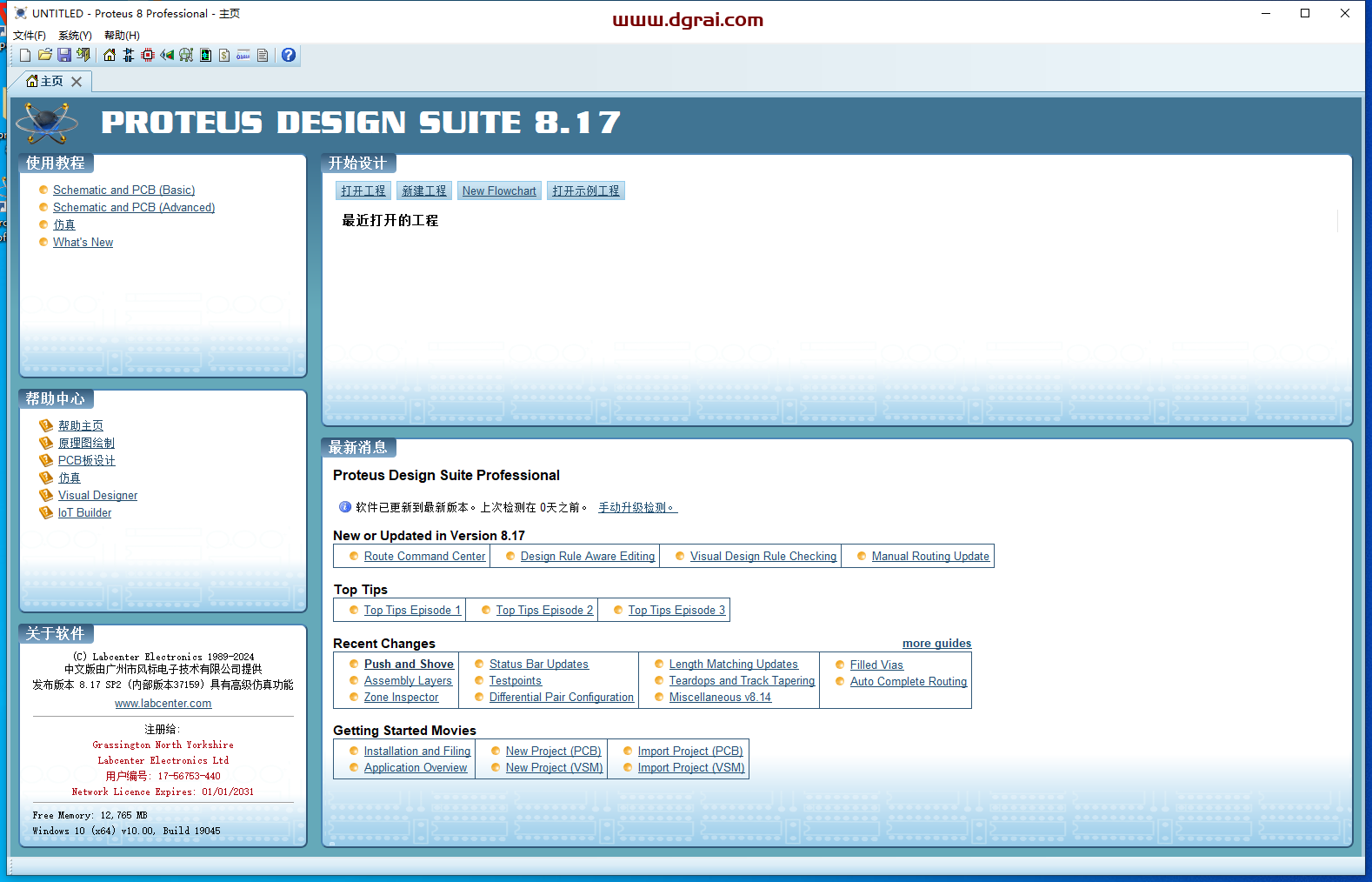This screenshot has height=882, width=1372.
Task: Open Differential Pair Configuration link
Action: (x=562, y=698)
